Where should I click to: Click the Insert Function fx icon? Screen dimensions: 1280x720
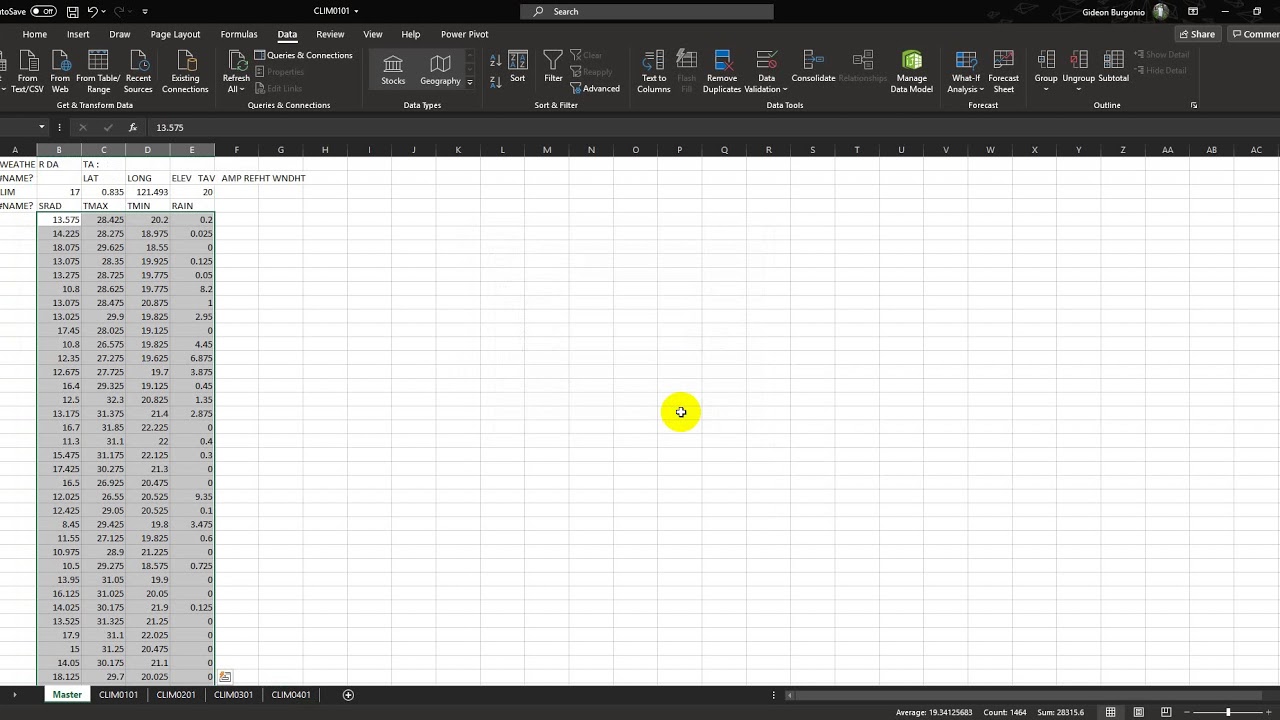coord(133,127)
